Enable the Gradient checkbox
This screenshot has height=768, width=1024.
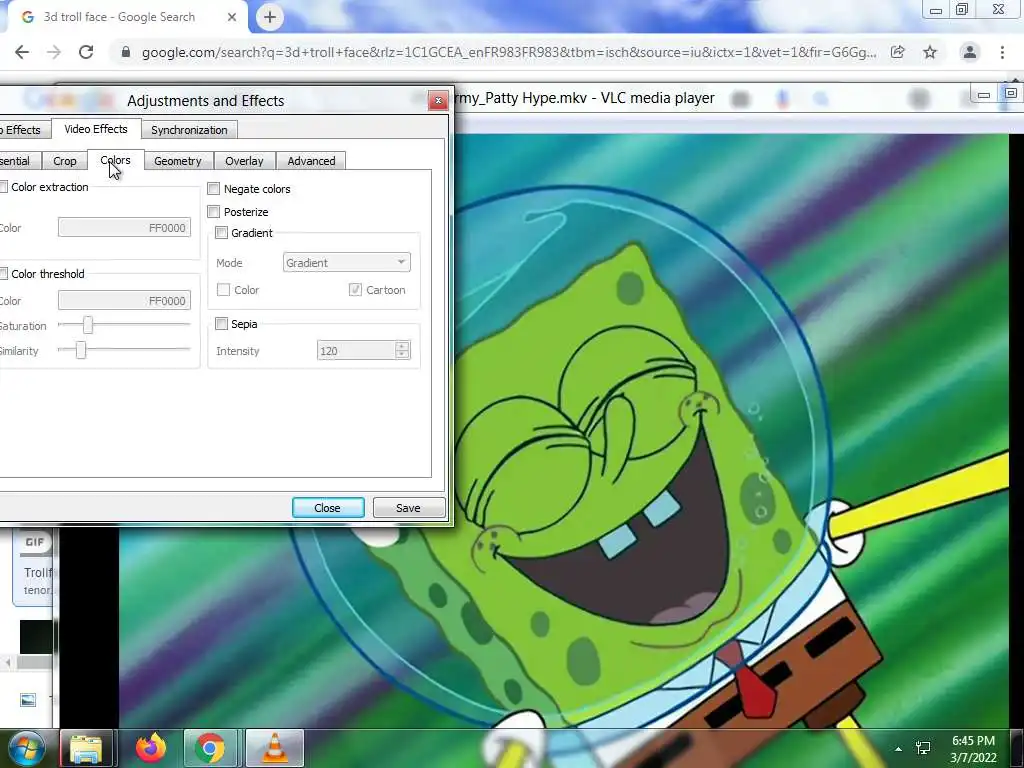pos(221,232)
